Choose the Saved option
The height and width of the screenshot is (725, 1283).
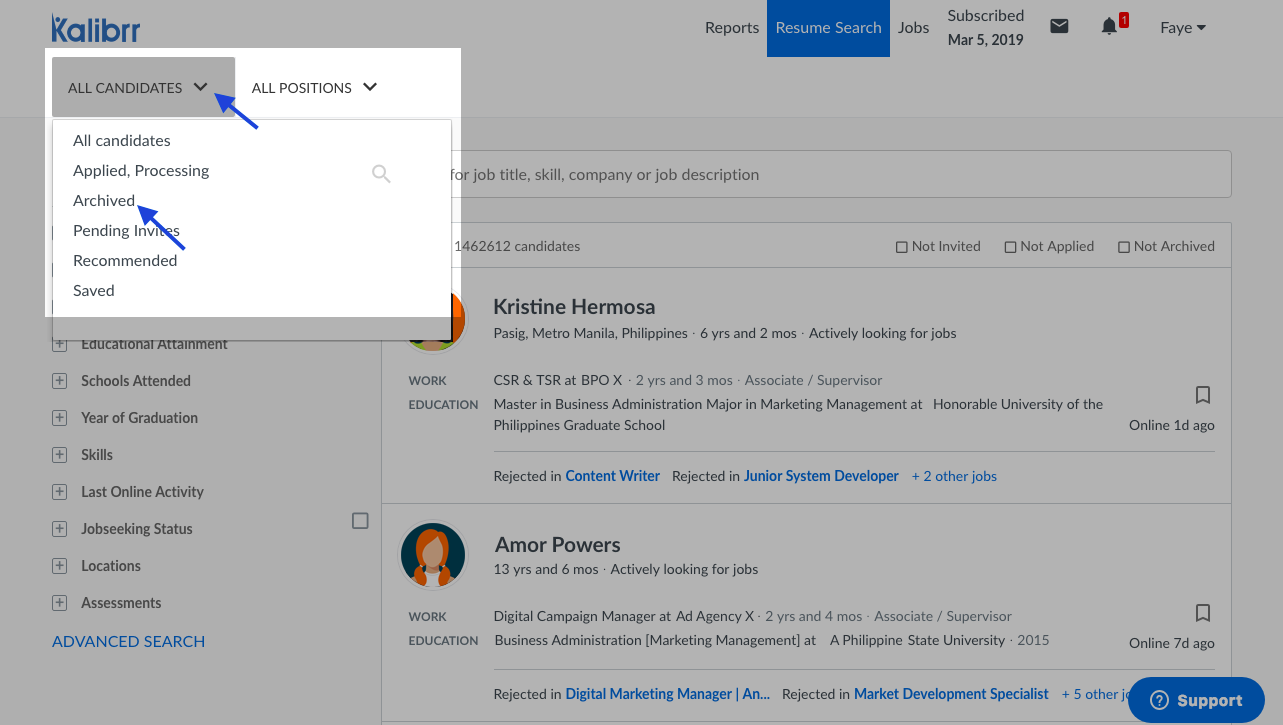coord(94,291)
